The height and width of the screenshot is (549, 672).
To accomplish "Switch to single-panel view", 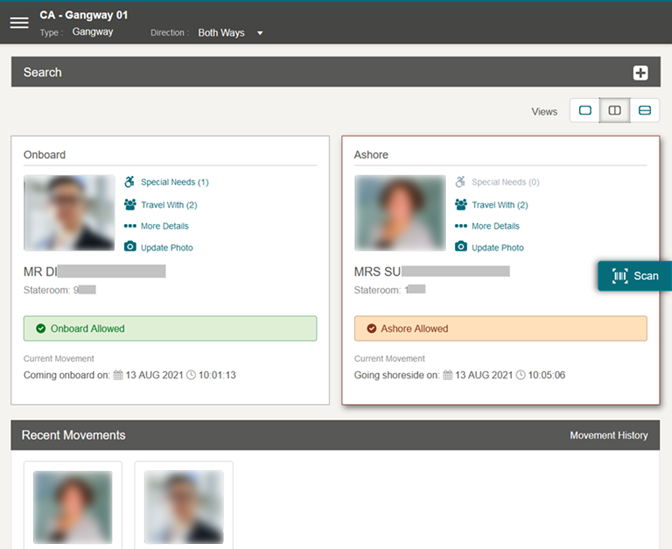I will point(585,111).
